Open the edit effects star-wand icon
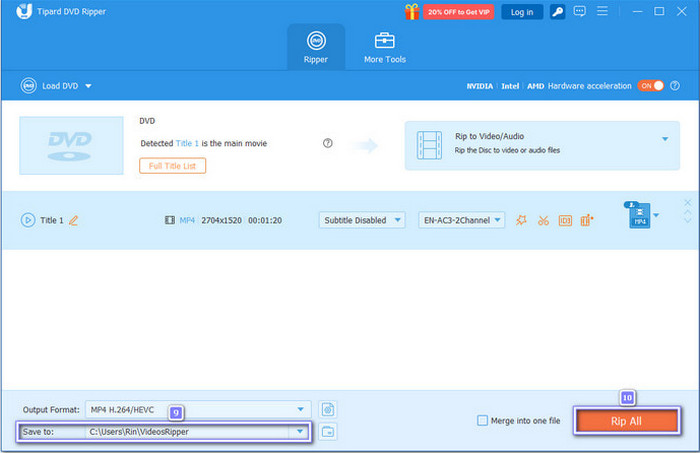 pyautogui.click(x=521, y=220)
